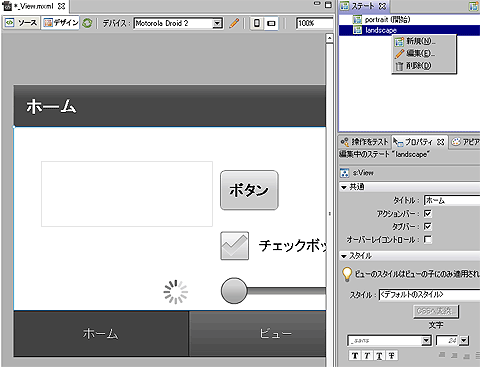The height and width of the screenshot is (367, 480).
Task: Select the ビュー tab in canvas tab bar
Action: point(258,333)
